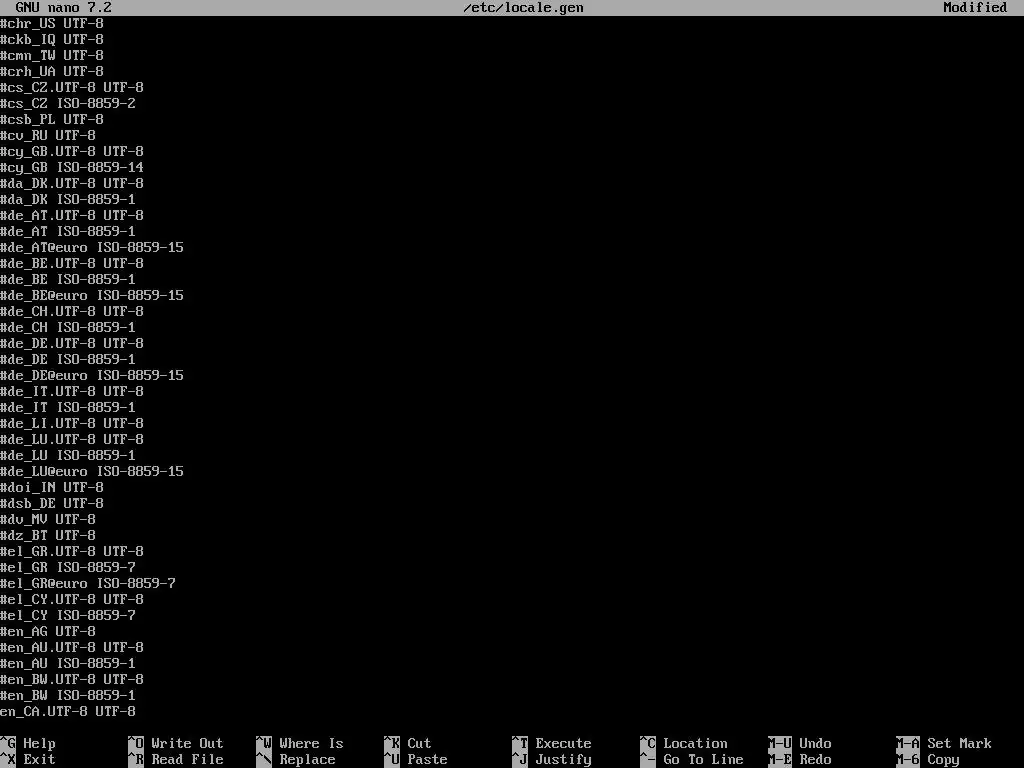
Task: Place cursor on line #de_BE.UTF-8 UTF-8
Action: 72,263
